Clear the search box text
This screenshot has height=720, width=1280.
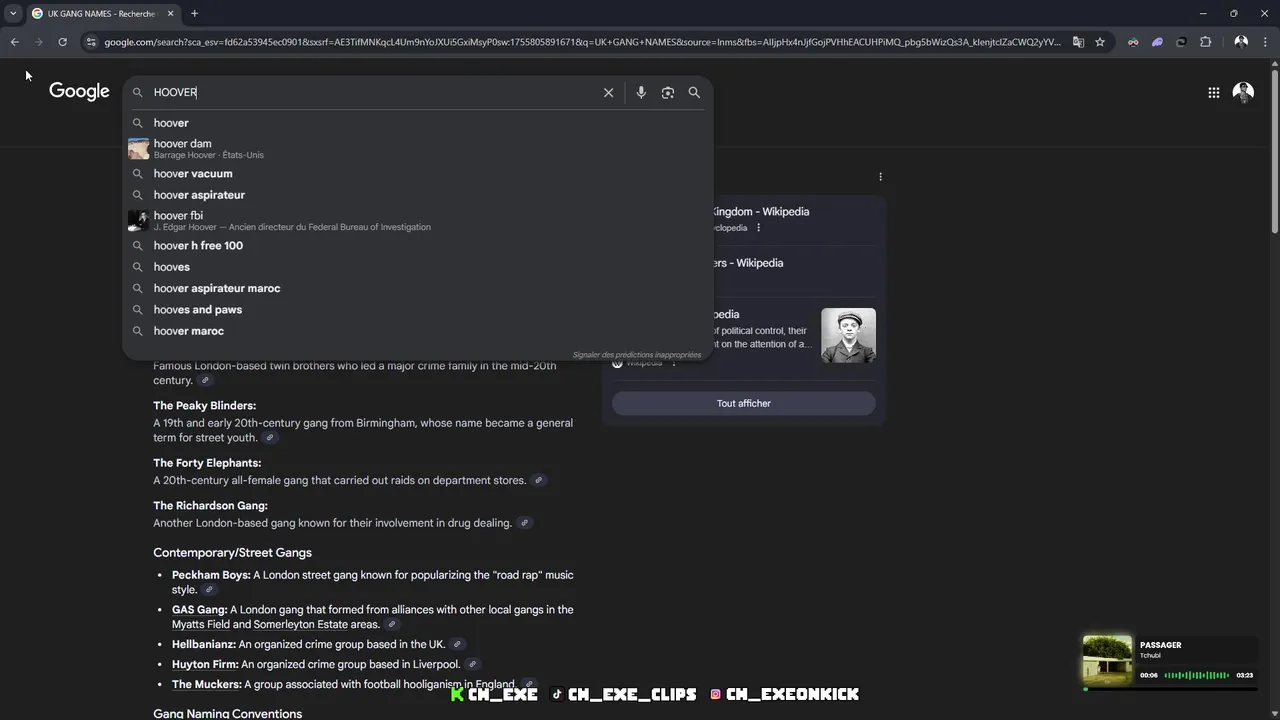[608, 92]
